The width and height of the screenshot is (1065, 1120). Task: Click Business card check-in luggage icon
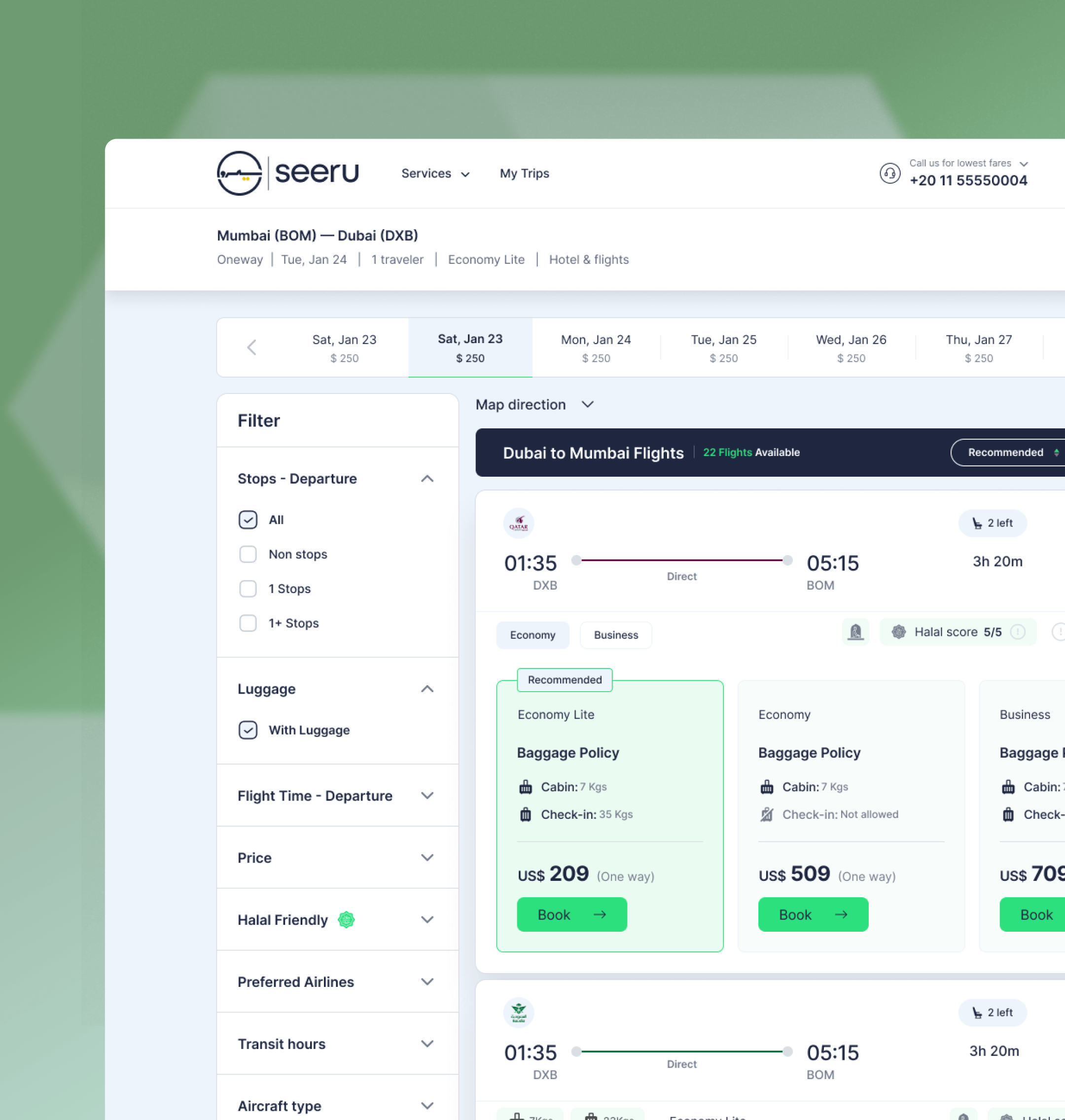(1008, 814)
